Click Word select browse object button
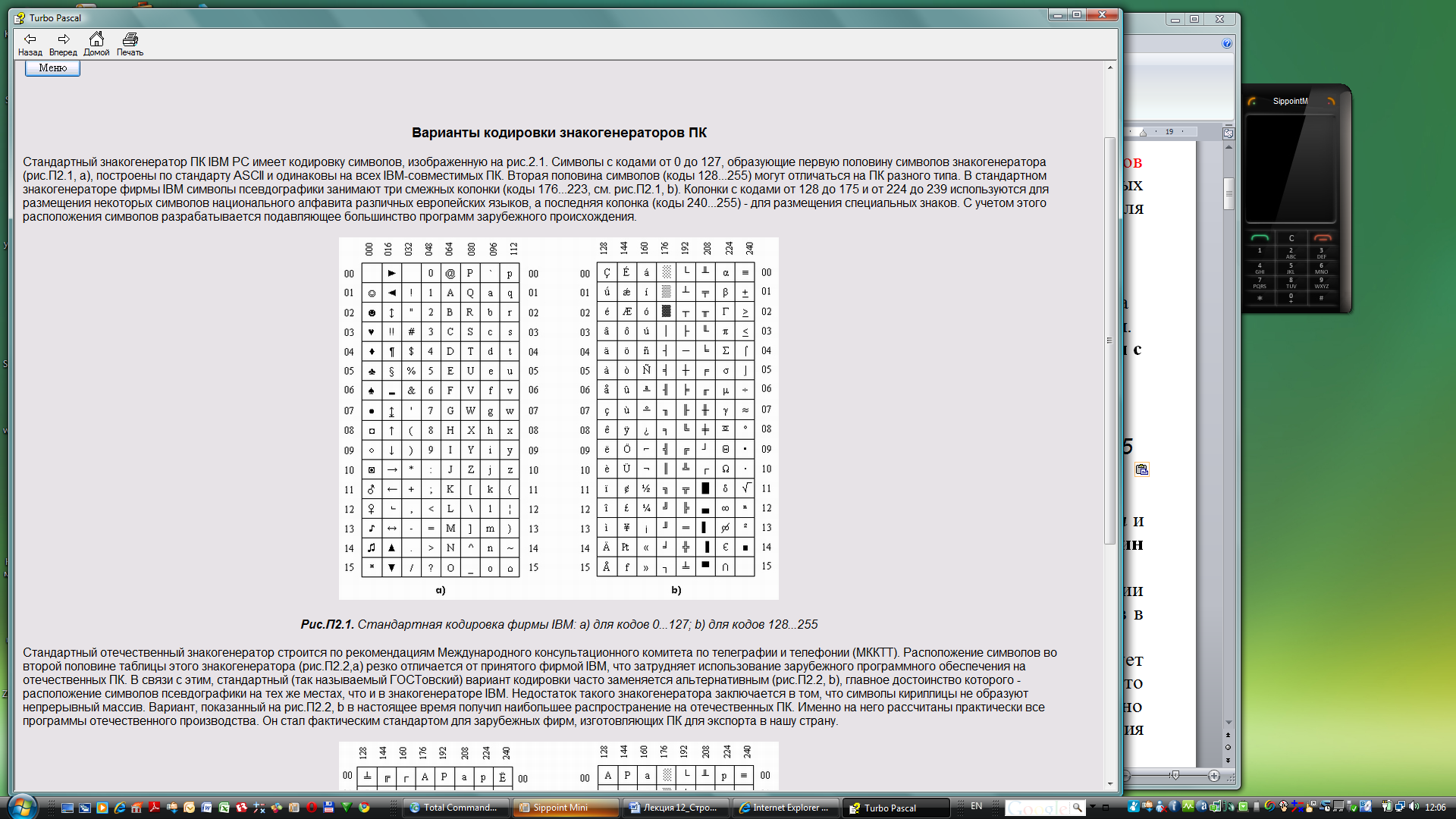This screenshot has height=819, width=1456. pyautogui.click(x=1228, y=747)
